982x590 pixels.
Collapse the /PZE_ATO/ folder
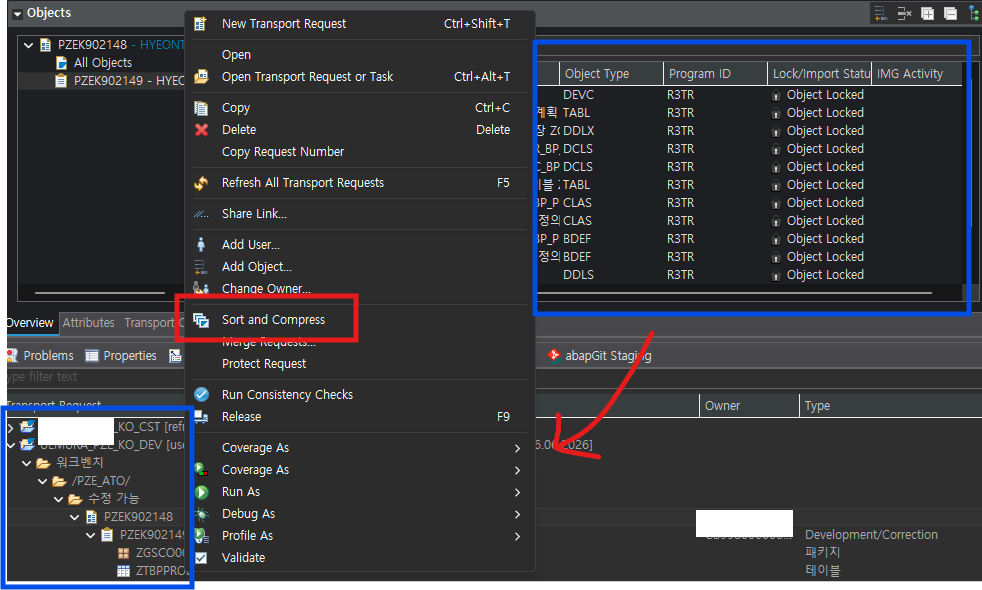click(x=43, y=482)
